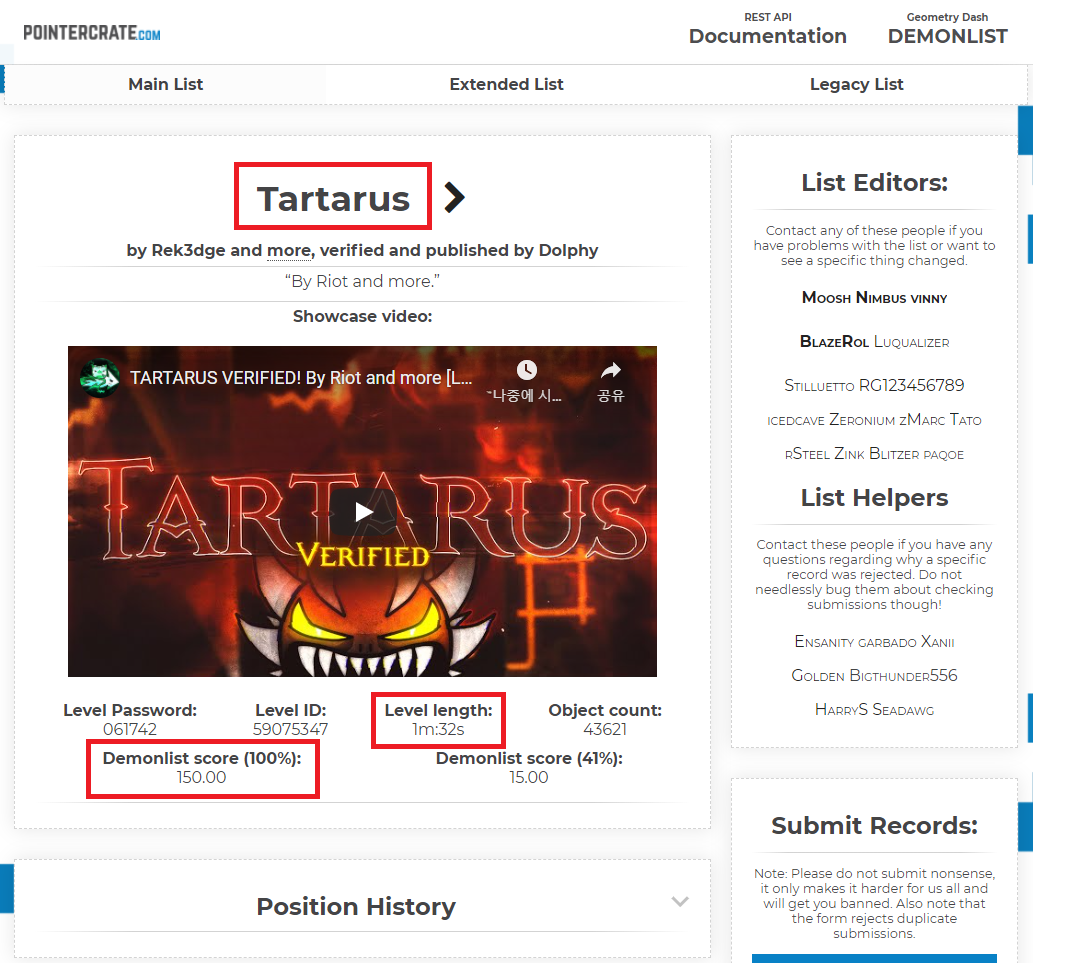Image resolution: width=1068 pixels, height=963 pixels.
Task: Select the level length 1m:32s
Action: (x=438, y=729)
